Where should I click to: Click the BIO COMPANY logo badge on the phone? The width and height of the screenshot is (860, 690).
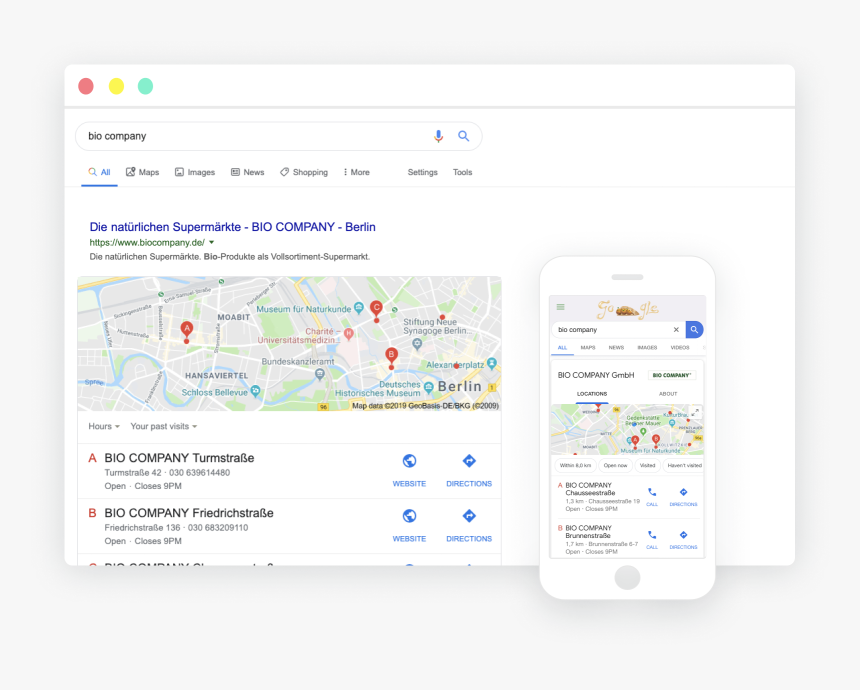672,375
